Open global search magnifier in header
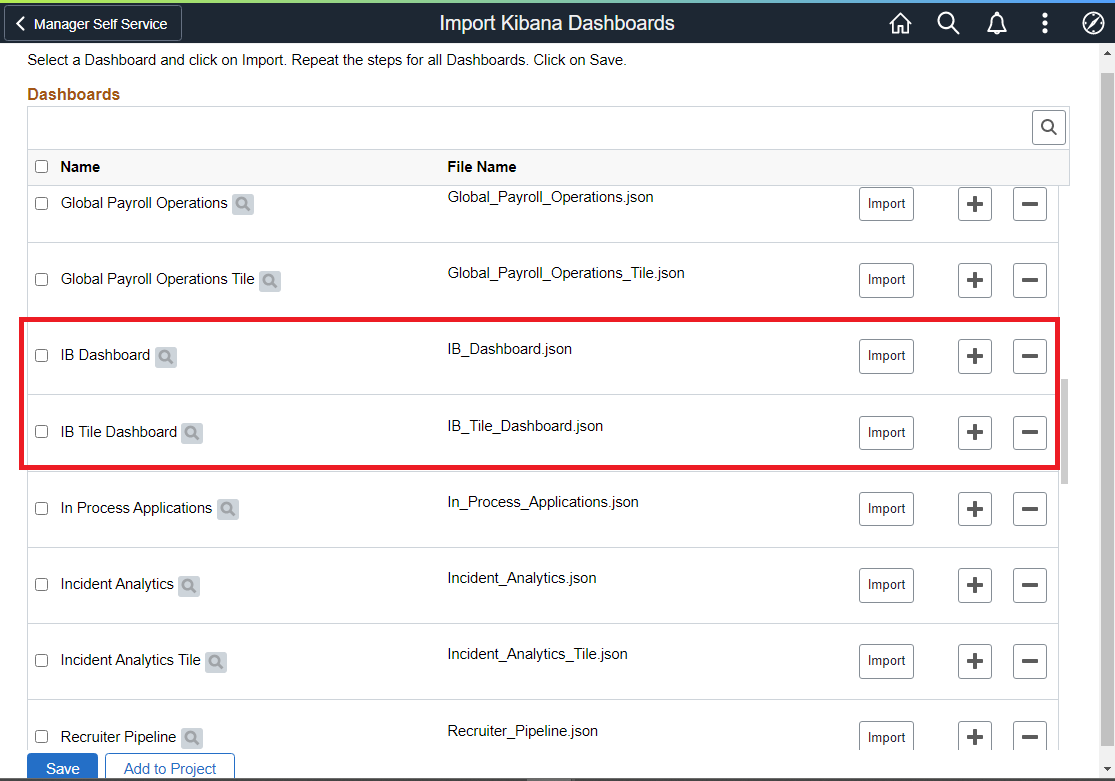Viewport: 1115px width, 781px height. coord(948,24)
